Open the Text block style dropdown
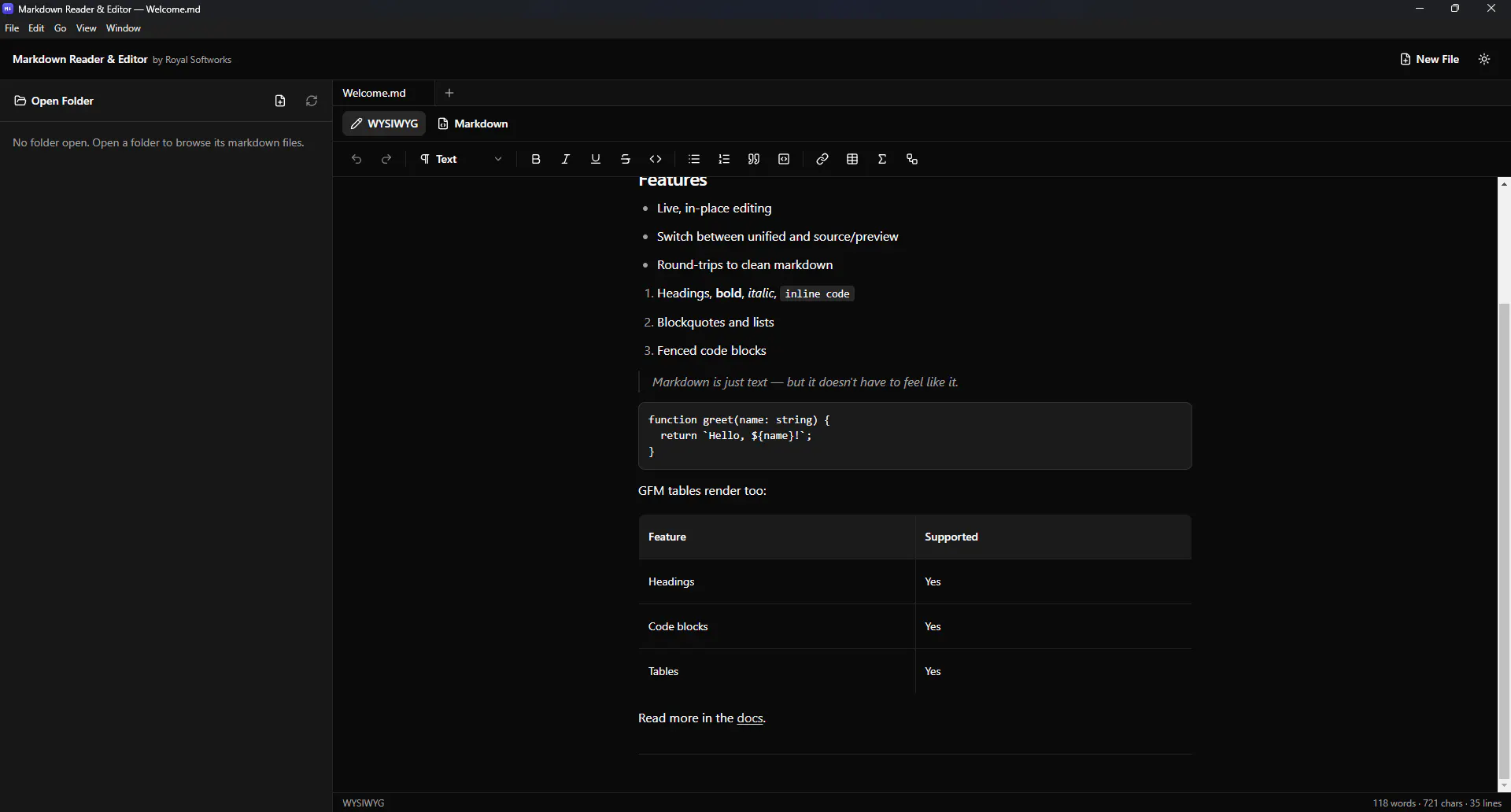 pos(461,160)
